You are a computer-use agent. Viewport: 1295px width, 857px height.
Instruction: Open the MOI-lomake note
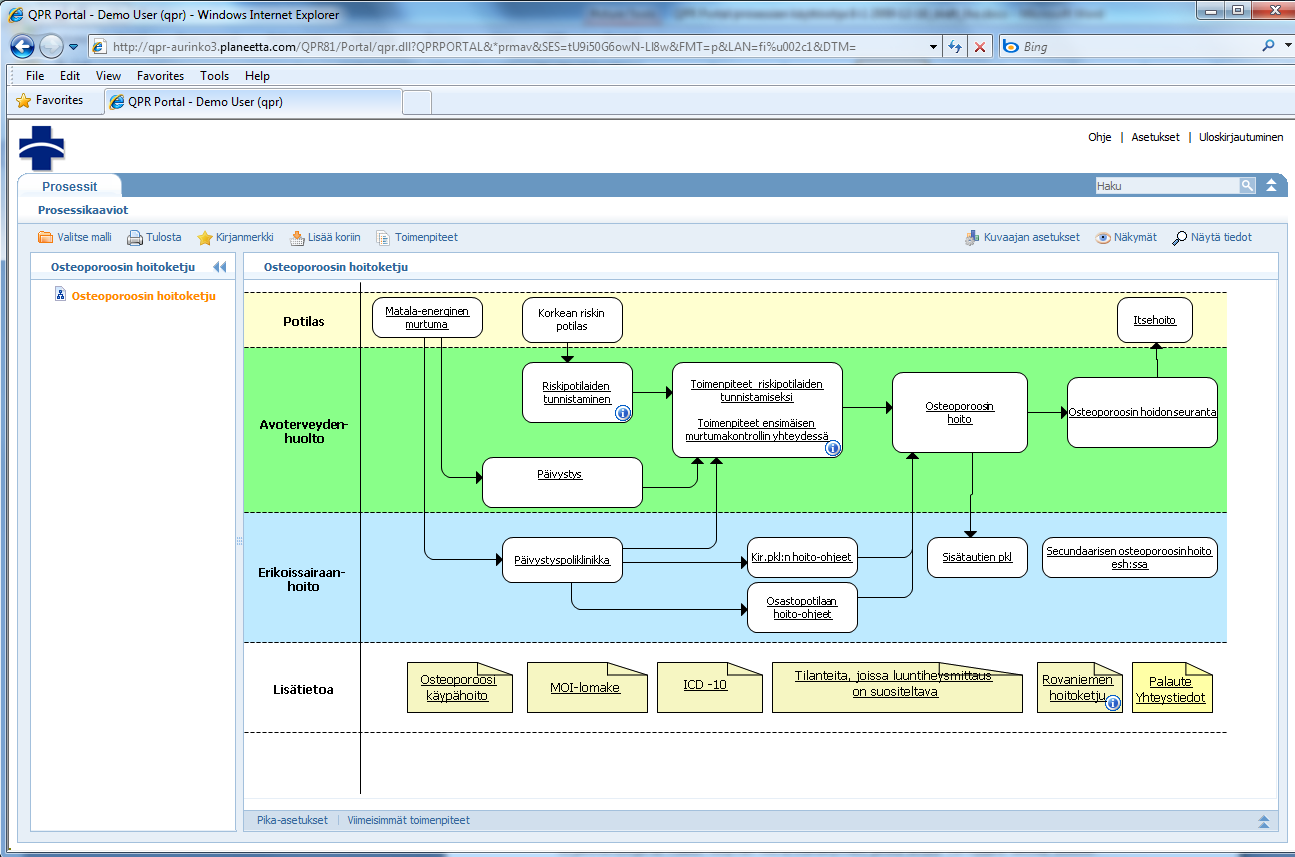[x=585, y=688]
